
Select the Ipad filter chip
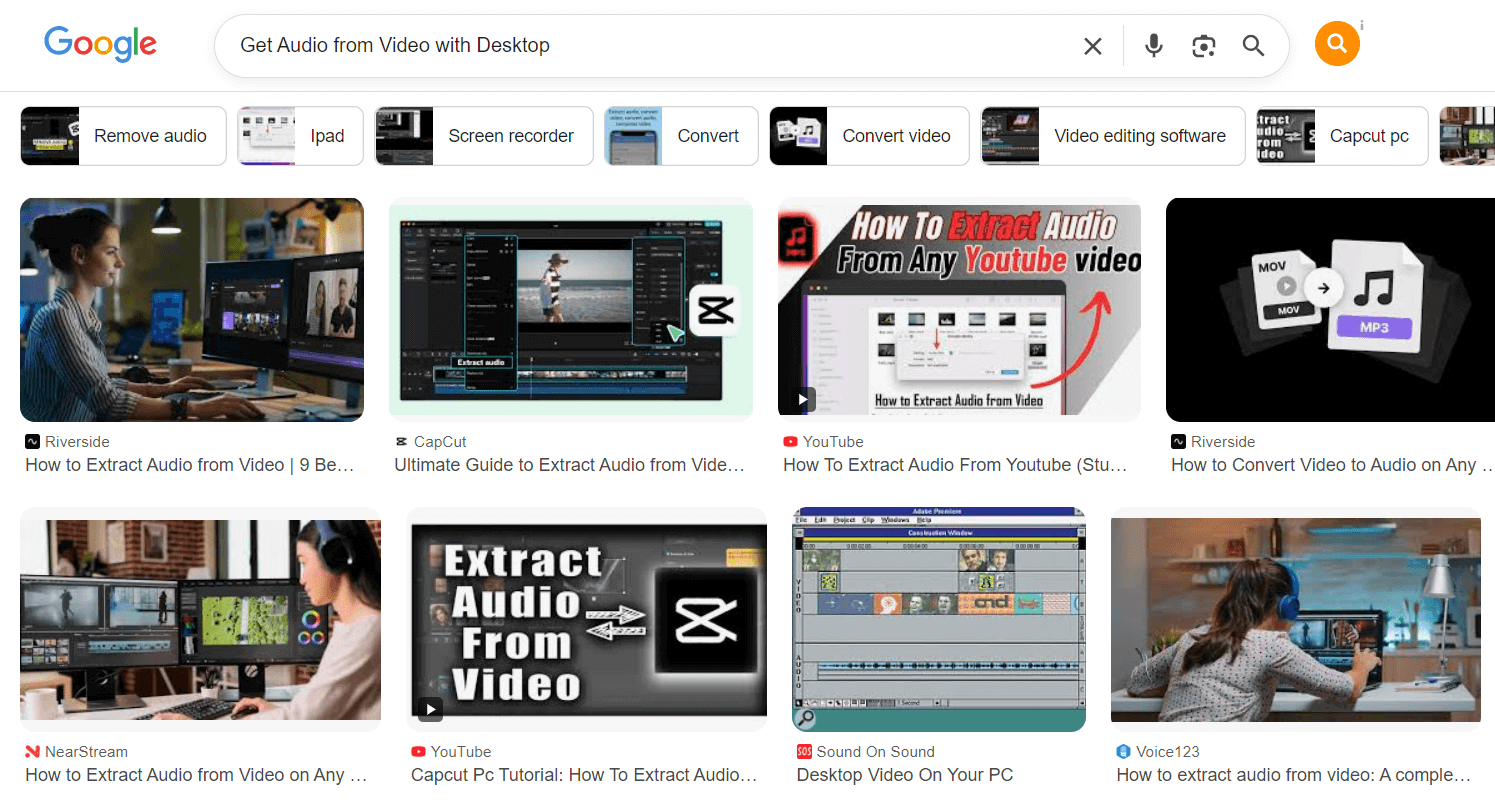point(296,136)
